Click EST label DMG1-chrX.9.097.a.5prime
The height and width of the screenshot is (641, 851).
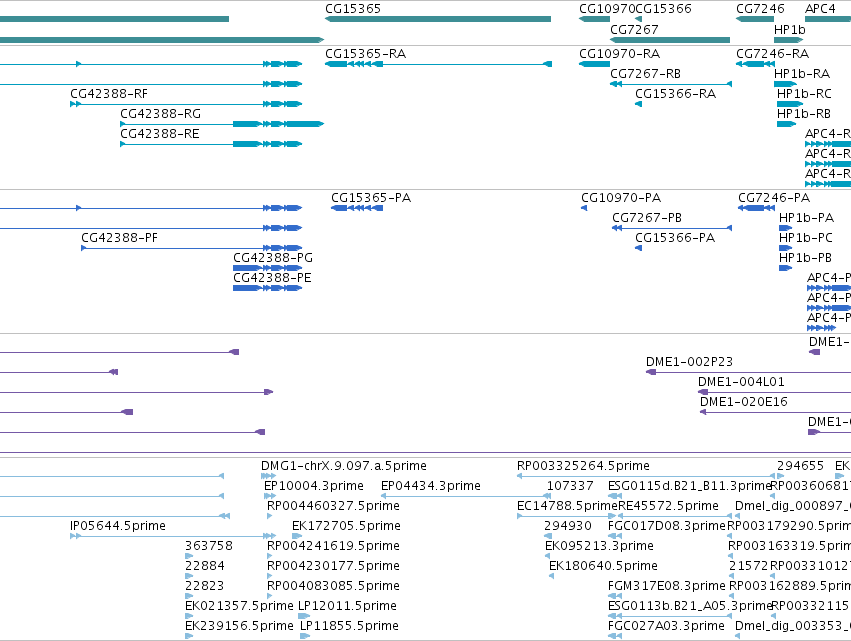344,466
